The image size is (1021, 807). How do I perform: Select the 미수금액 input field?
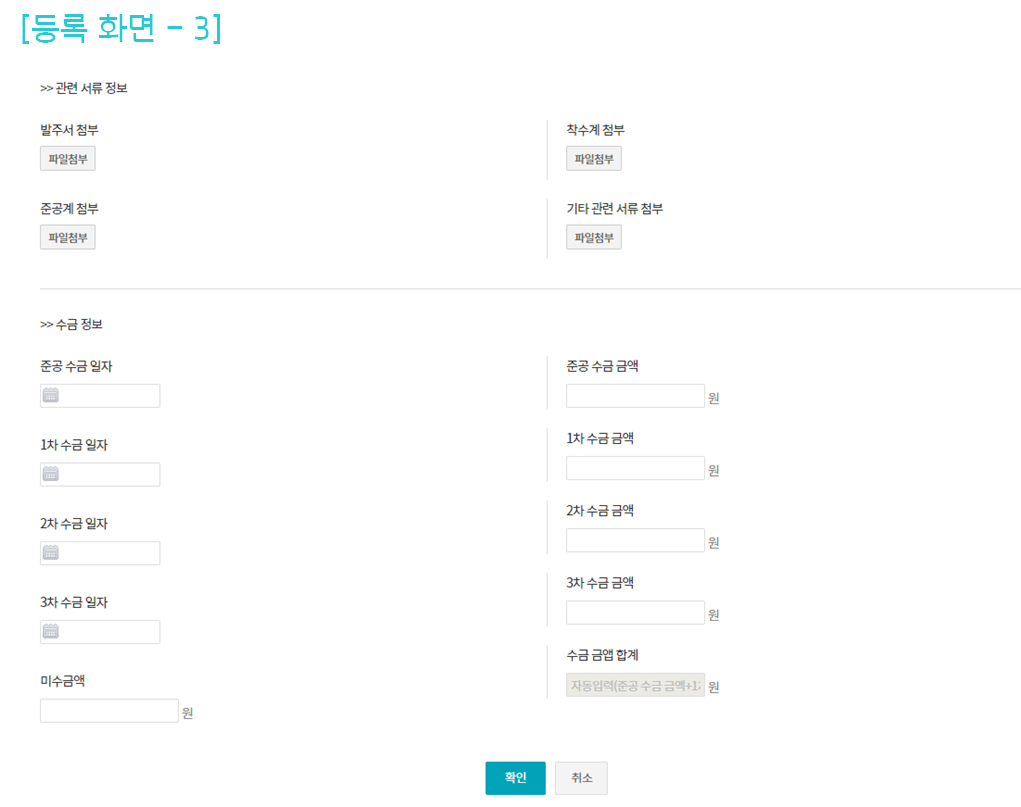coord(109,711)
